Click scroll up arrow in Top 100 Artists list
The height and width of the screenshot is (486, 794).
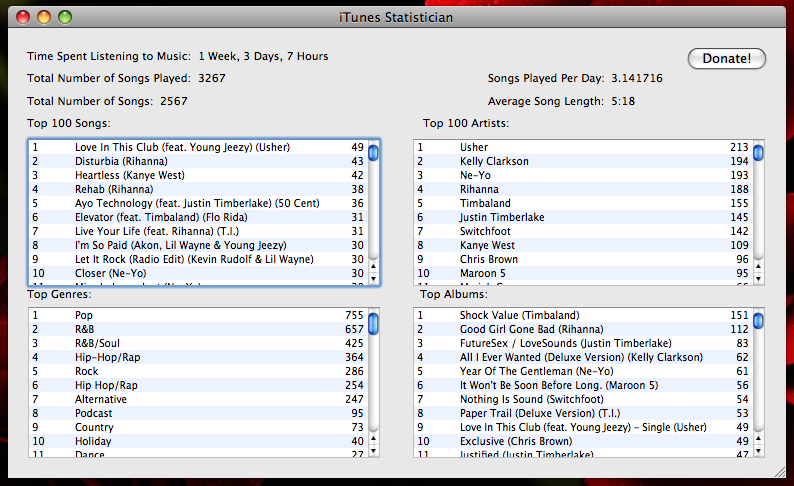click(758, 266)
